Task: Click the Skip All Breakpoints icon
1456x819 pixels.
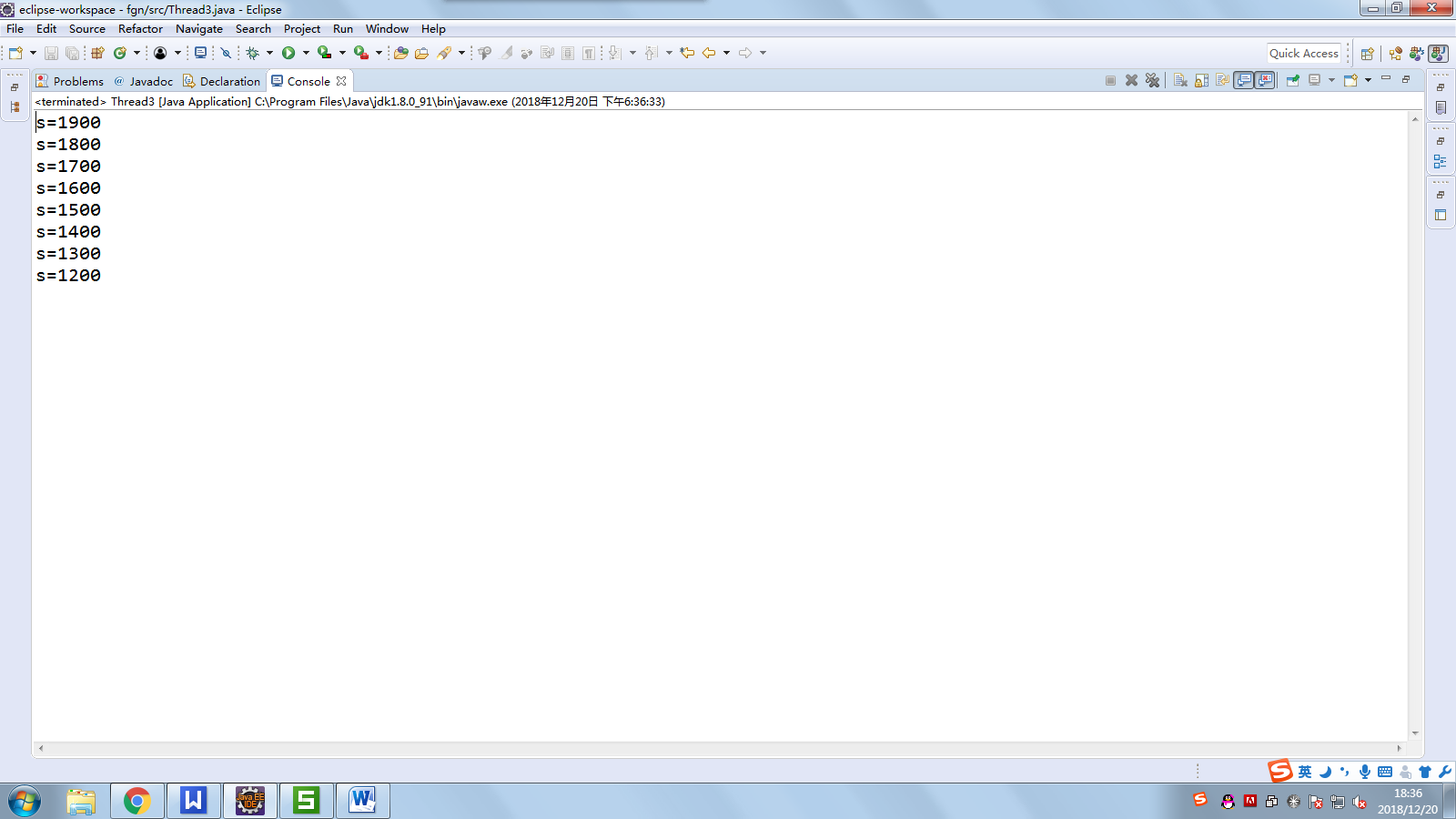Action: (x=226, y=53)
